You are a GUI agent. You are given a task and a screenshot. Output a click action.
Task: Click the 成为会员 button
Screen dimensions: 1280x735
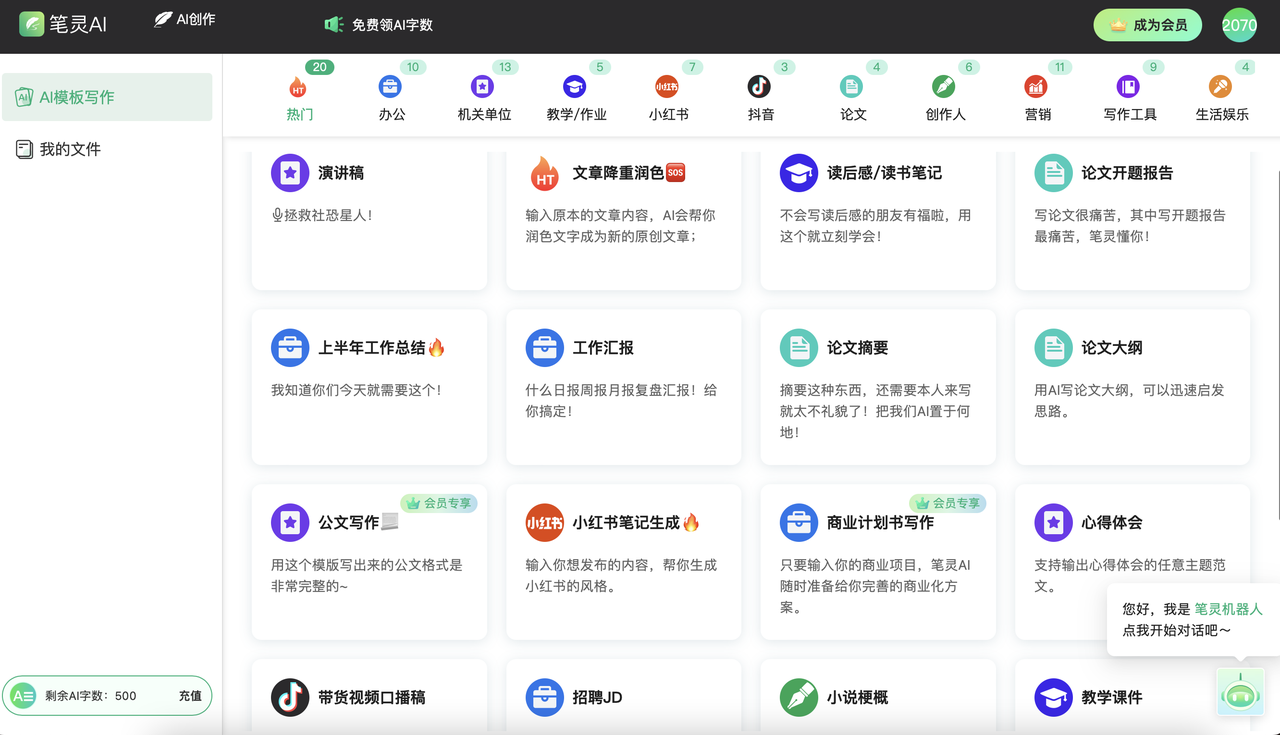point(1147,25)
